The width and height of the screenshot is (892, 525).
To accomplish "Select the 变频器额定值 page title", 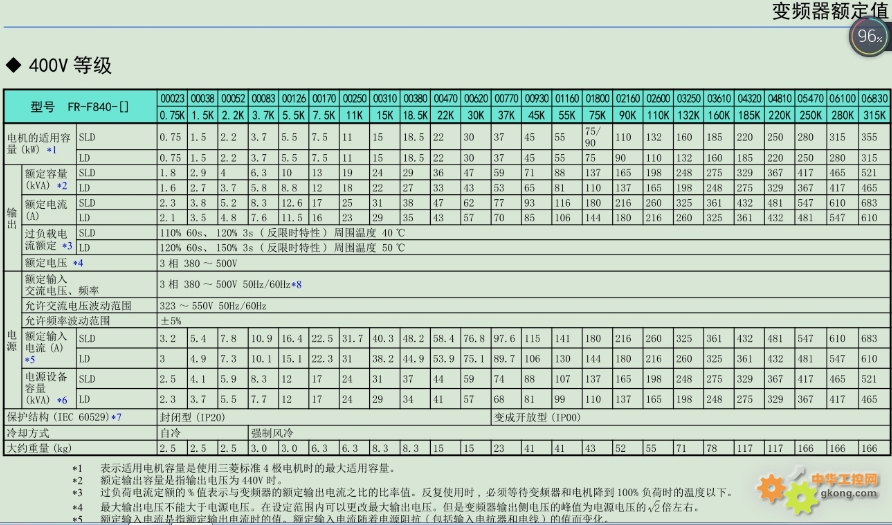I will click(831, 11).
